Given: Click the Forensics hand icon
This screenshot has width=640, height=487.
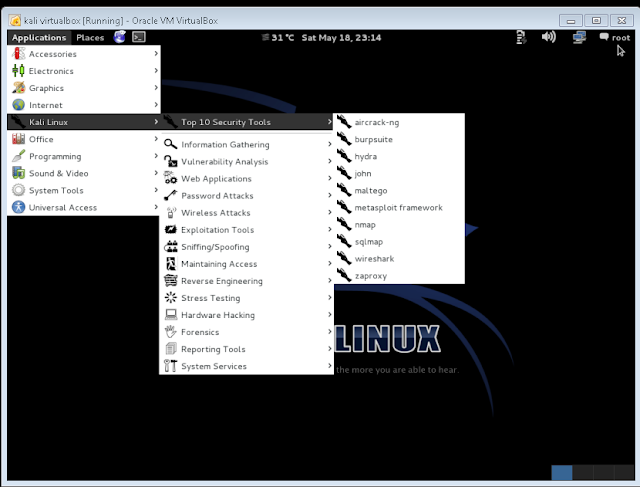Looking at the screenshot, I should [171, 332].
